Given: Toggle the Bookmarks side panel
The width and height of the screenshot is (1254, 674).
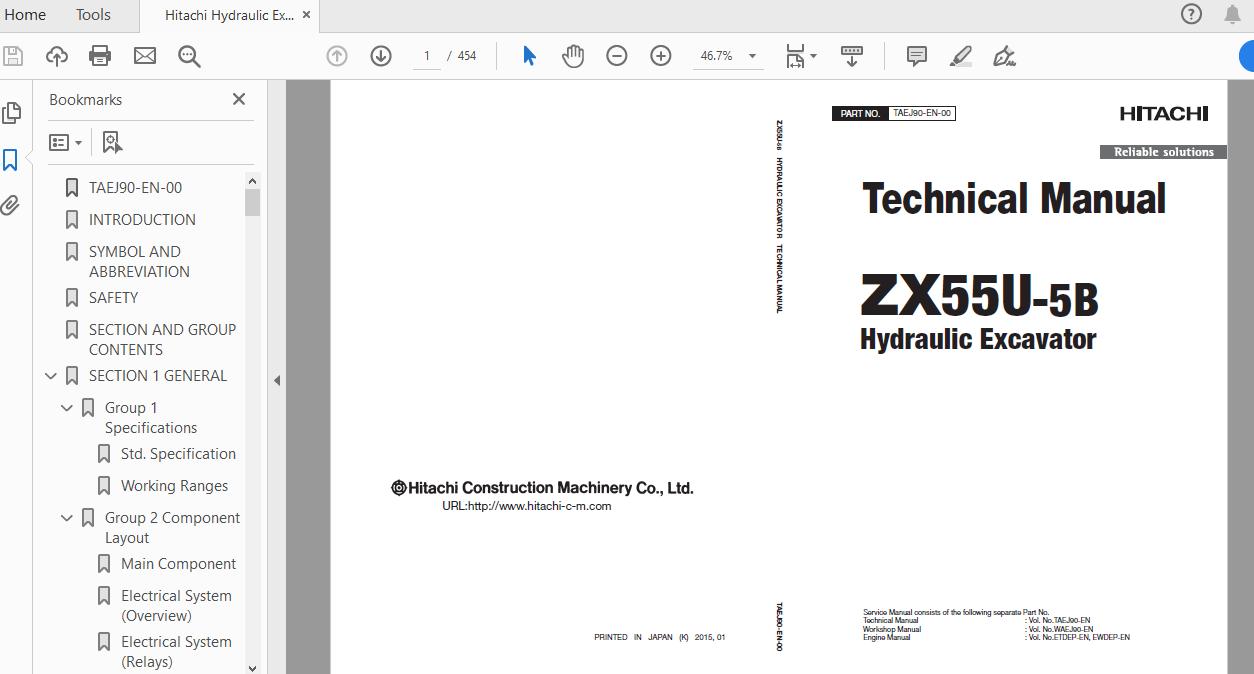Looking at the screenshot, I should [x=11, y=160].
